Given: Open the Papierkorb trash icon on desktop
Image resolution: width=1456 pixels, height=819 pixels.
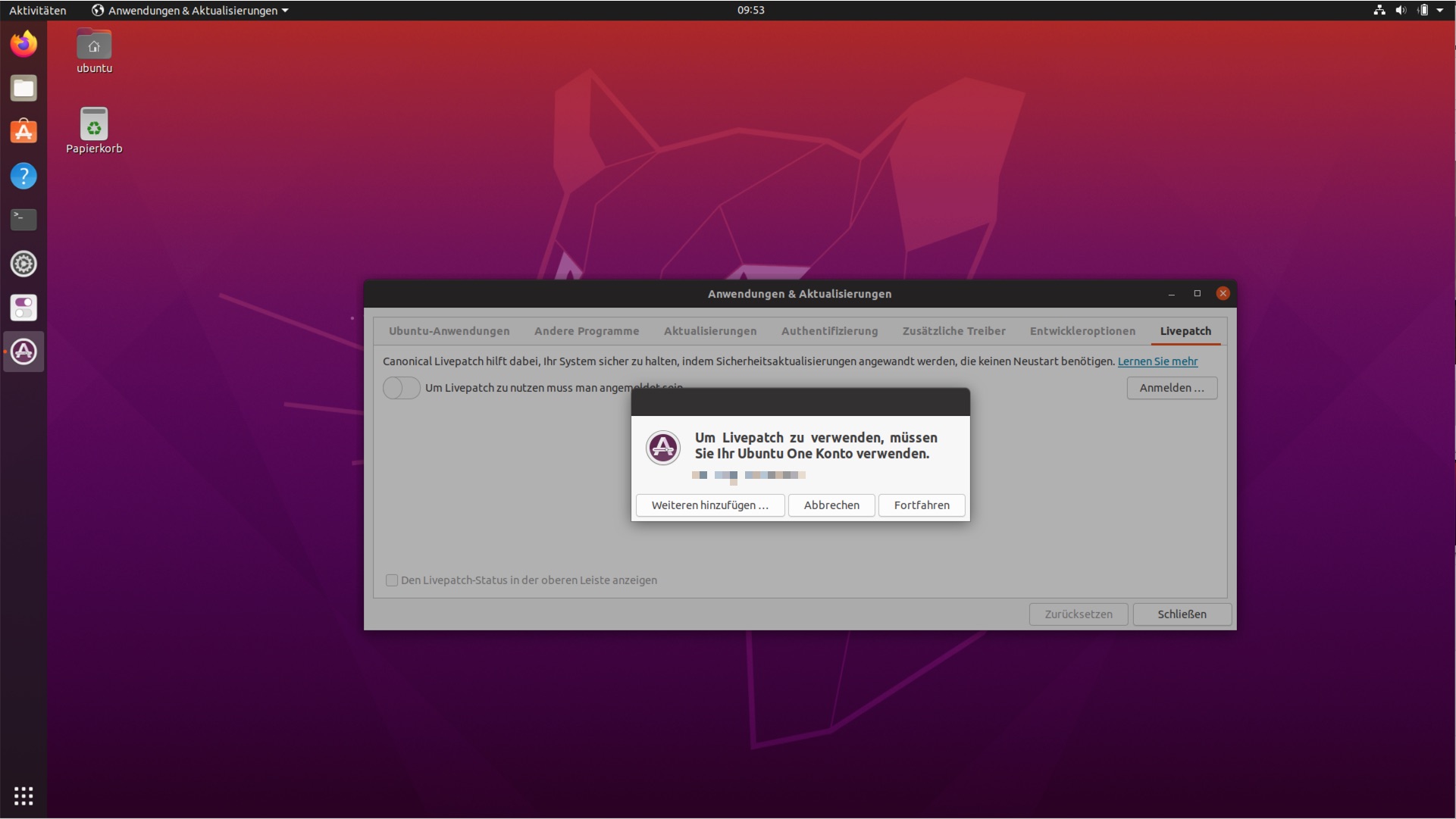Looking at the screenshot, I should (x=94, y=130).
